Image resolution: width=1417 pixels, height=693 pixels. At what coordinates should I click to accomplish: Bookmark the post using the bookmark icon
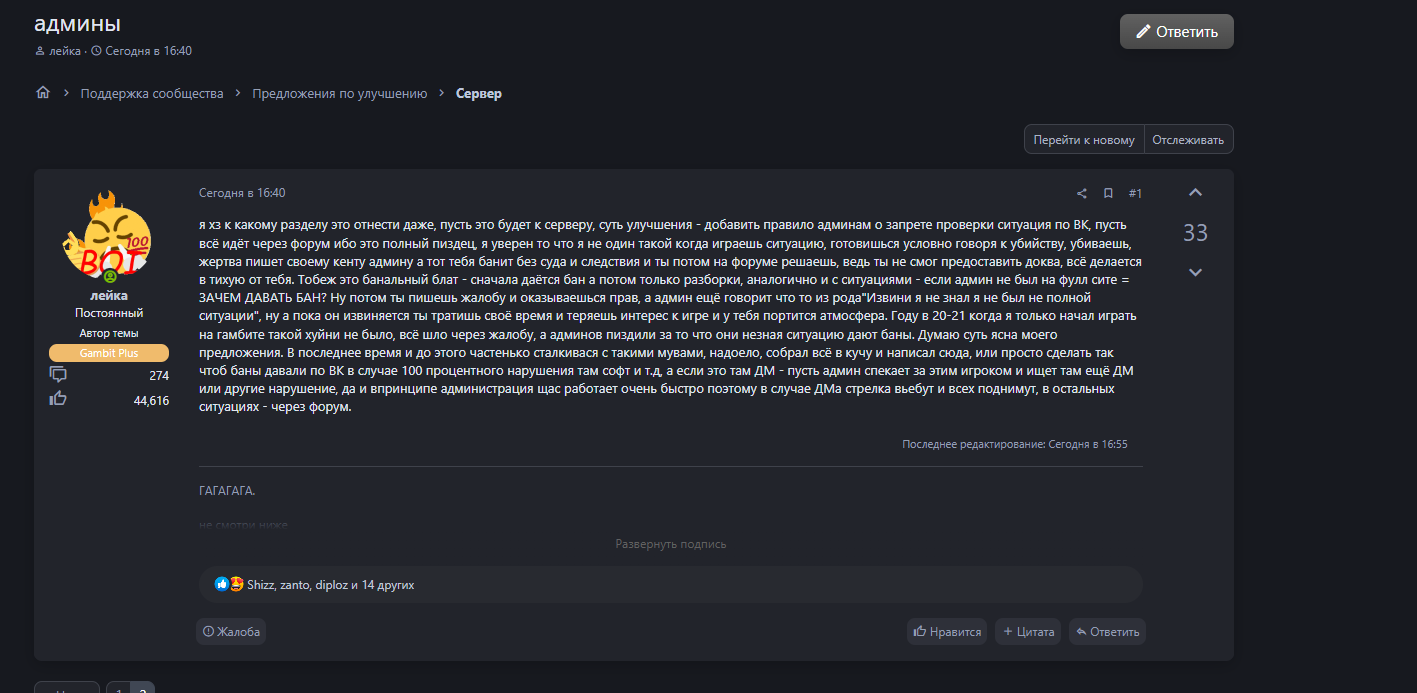click(1108, 194)
